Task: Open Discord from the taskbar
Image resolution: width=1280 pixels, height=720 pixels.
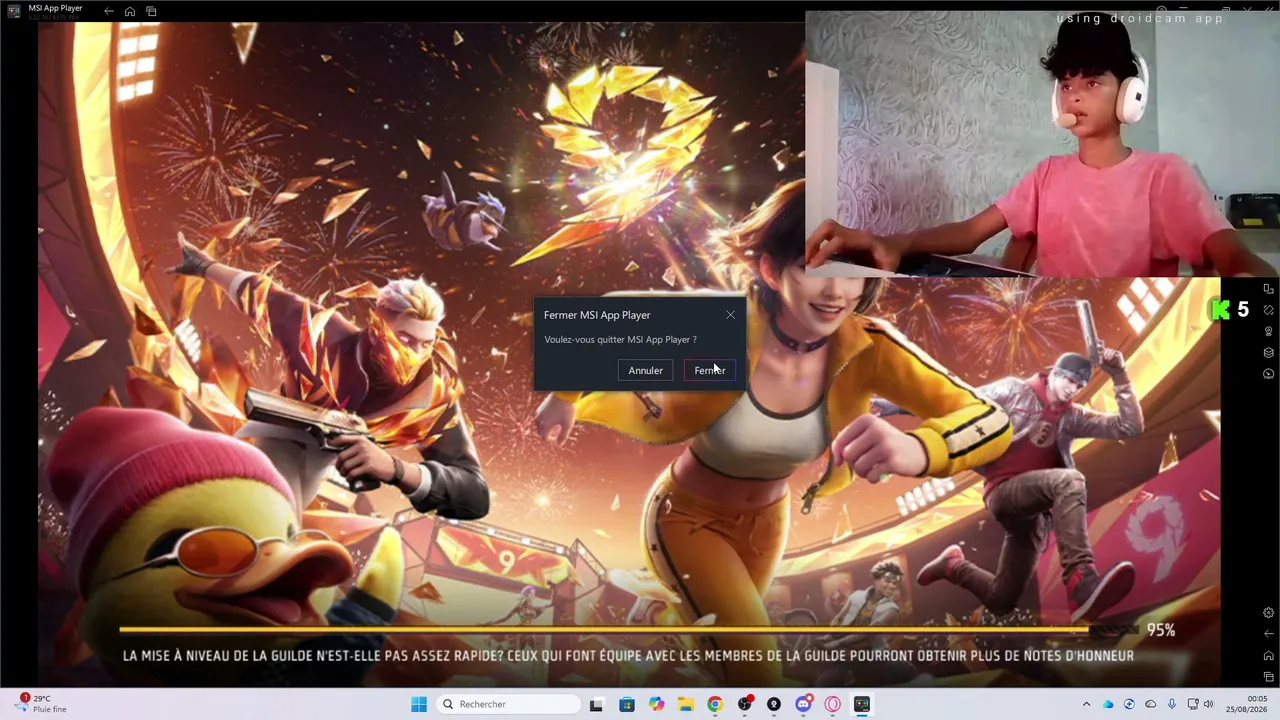Action: pos(803,704)
